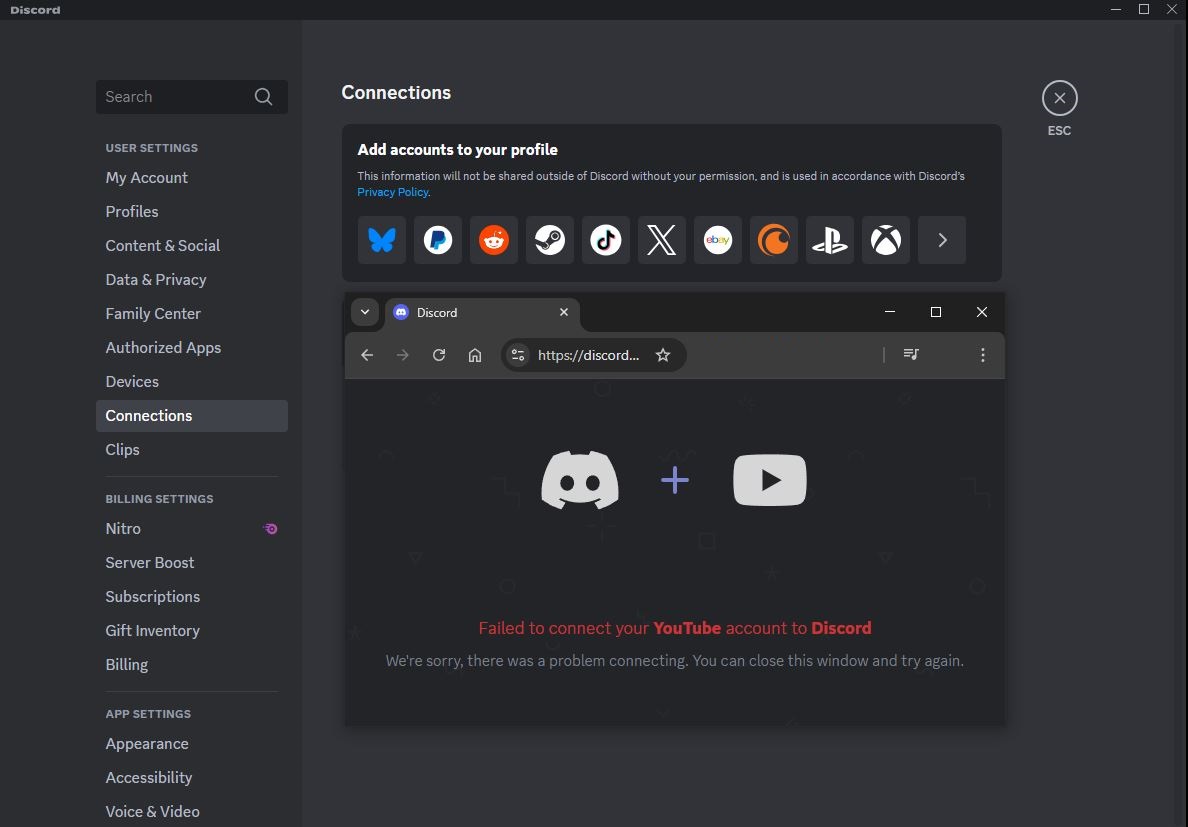Go back in the browser popup
Viewport: 1188px width, 827px height.
tap(367, 355)
